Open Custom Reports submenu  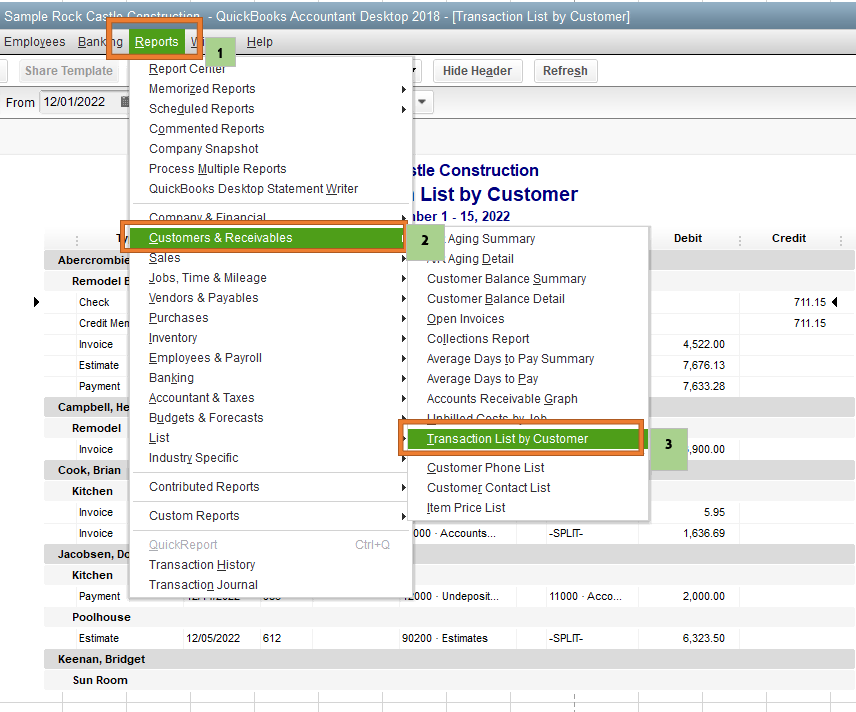pos(270,516)
